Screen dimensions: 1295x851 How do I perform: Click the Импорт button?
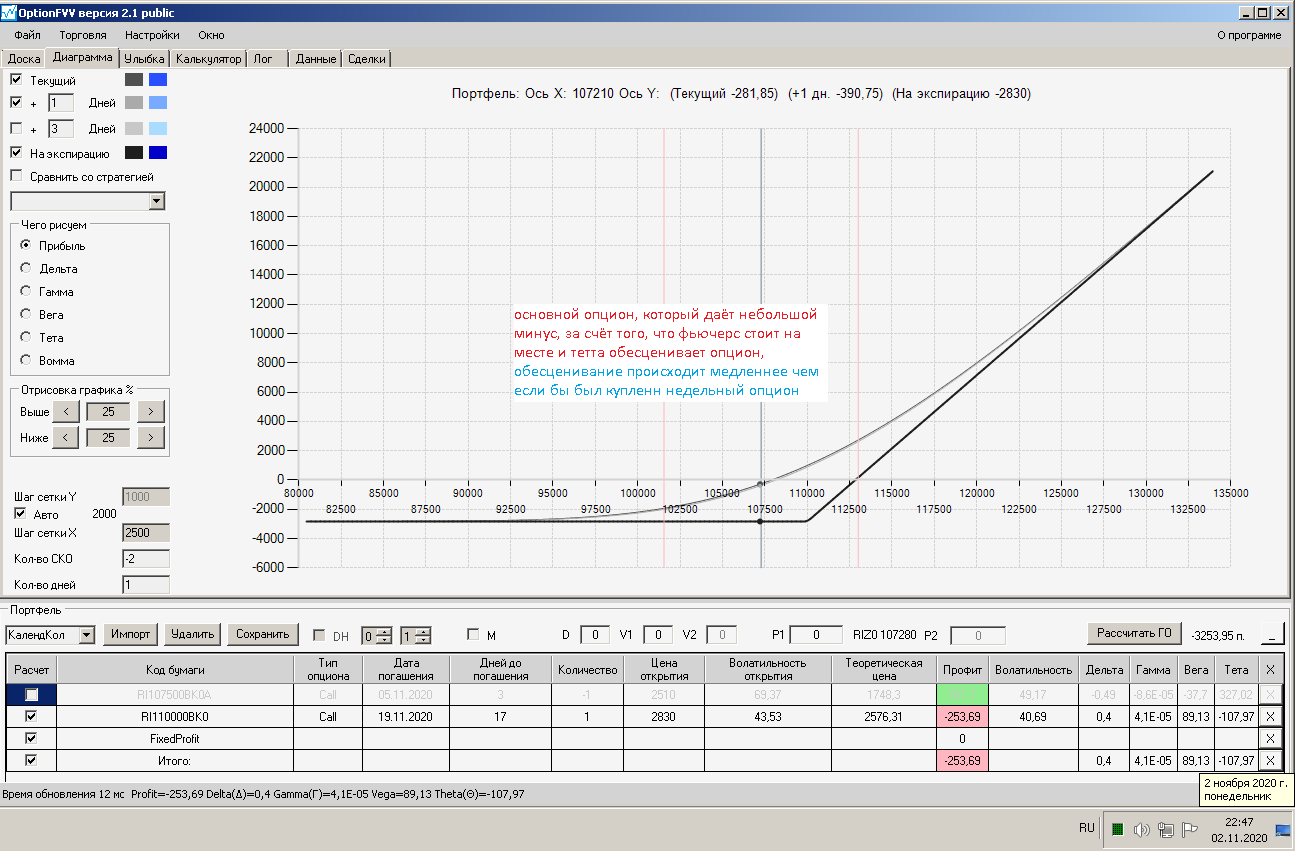132,634
